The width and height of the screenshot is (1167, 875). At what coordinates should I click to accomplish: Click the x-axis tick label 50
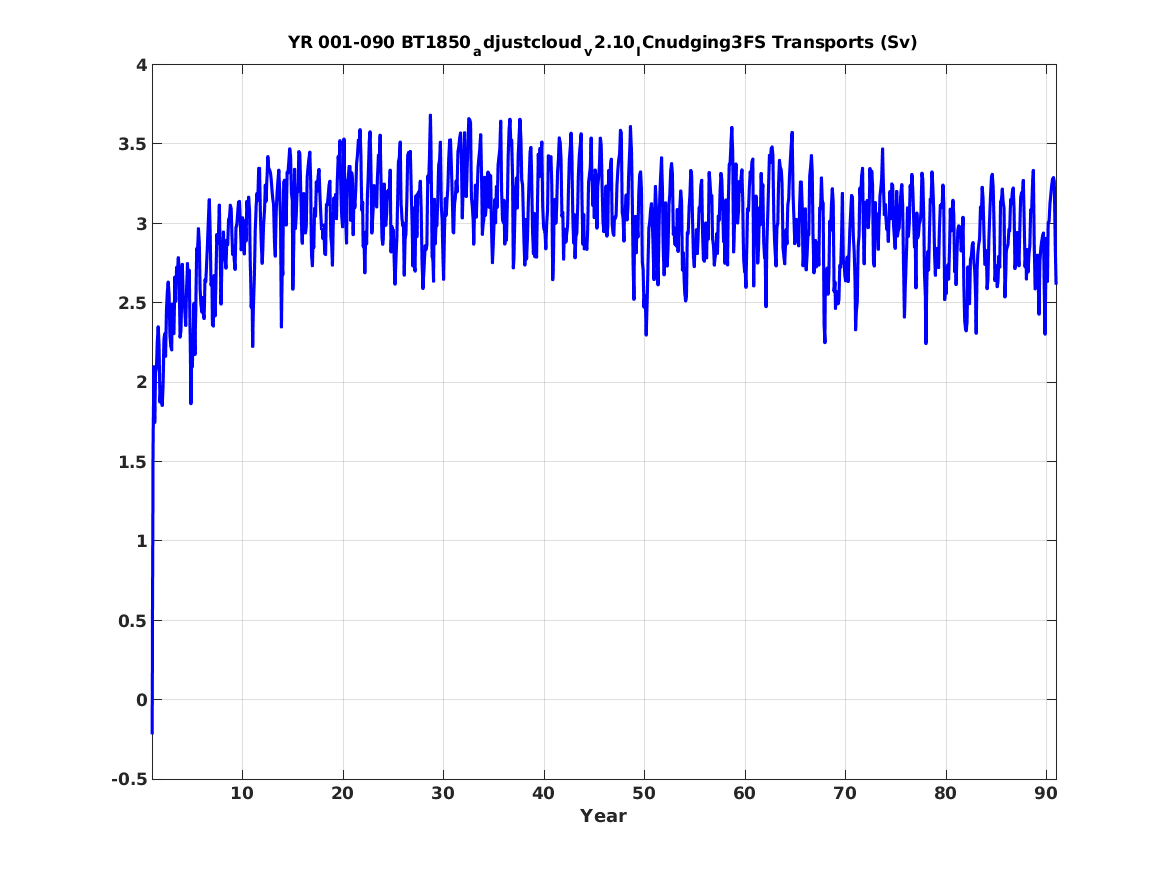tap(644, 793)
